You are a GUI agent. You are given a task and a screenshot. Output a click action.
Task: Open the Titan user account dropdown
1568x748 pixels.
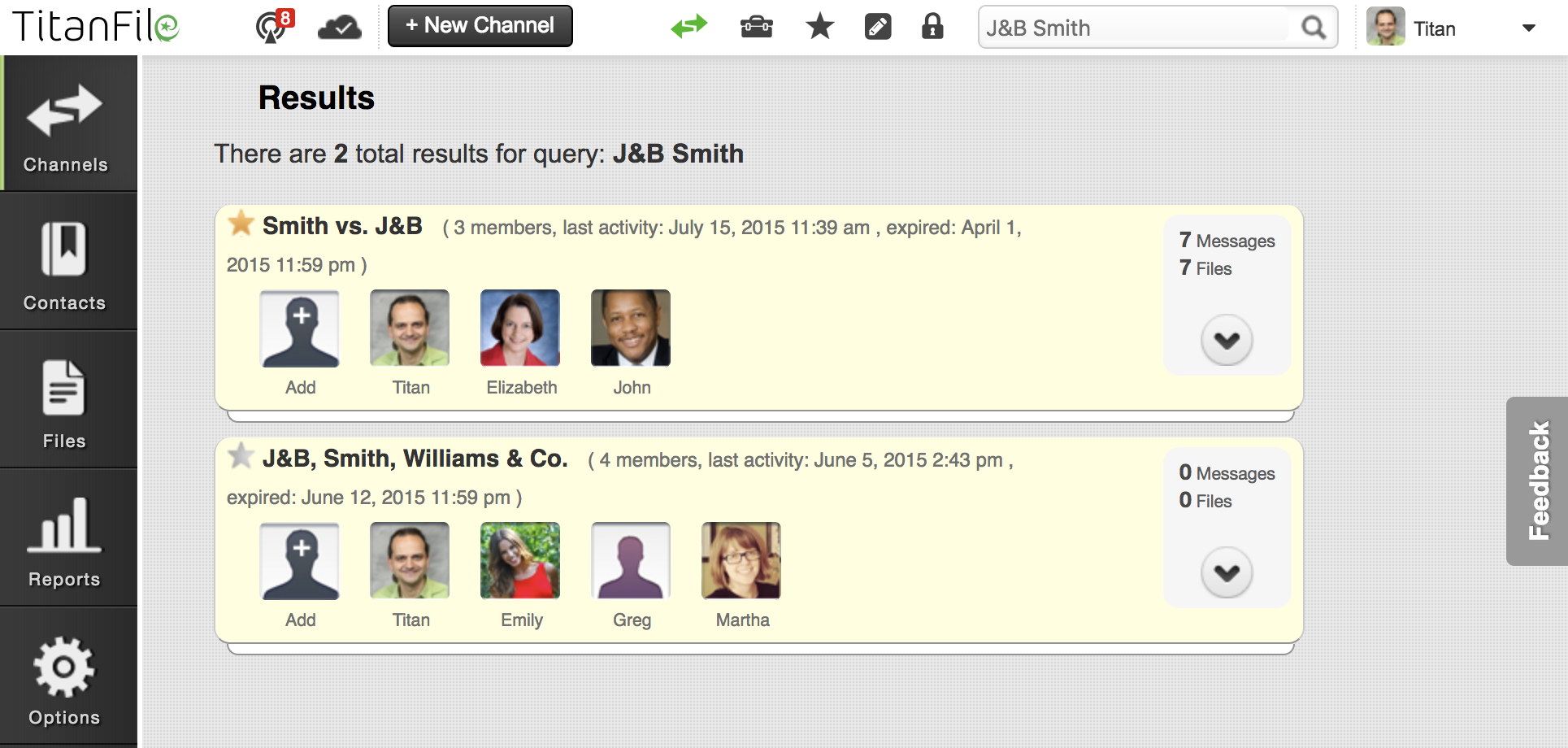(x=1527, y=28)
